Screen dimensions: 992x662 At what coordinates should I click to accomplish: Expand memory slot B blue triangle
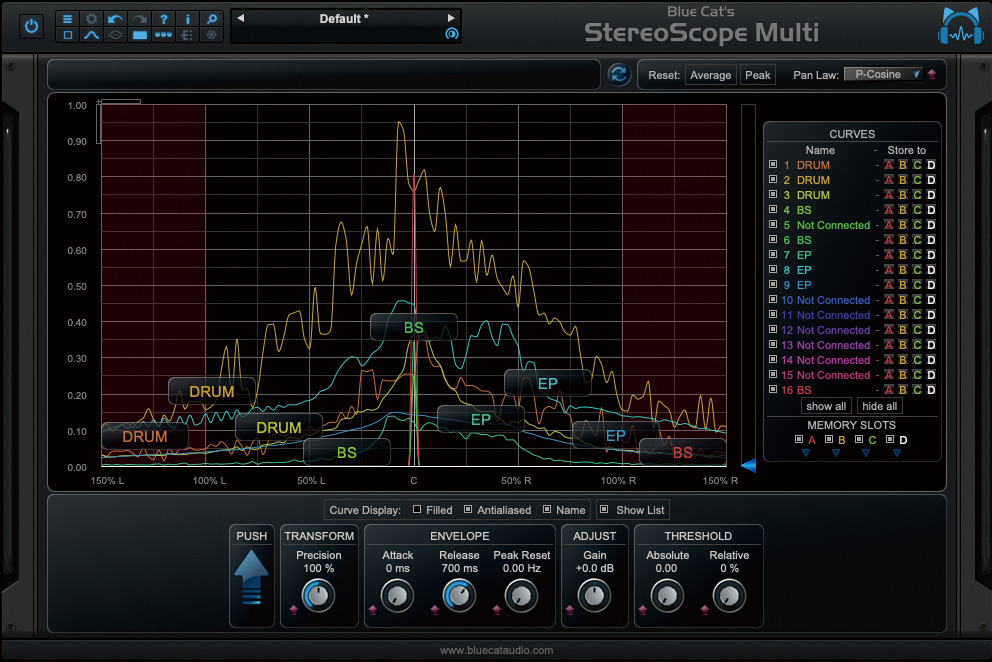(836, 453)
